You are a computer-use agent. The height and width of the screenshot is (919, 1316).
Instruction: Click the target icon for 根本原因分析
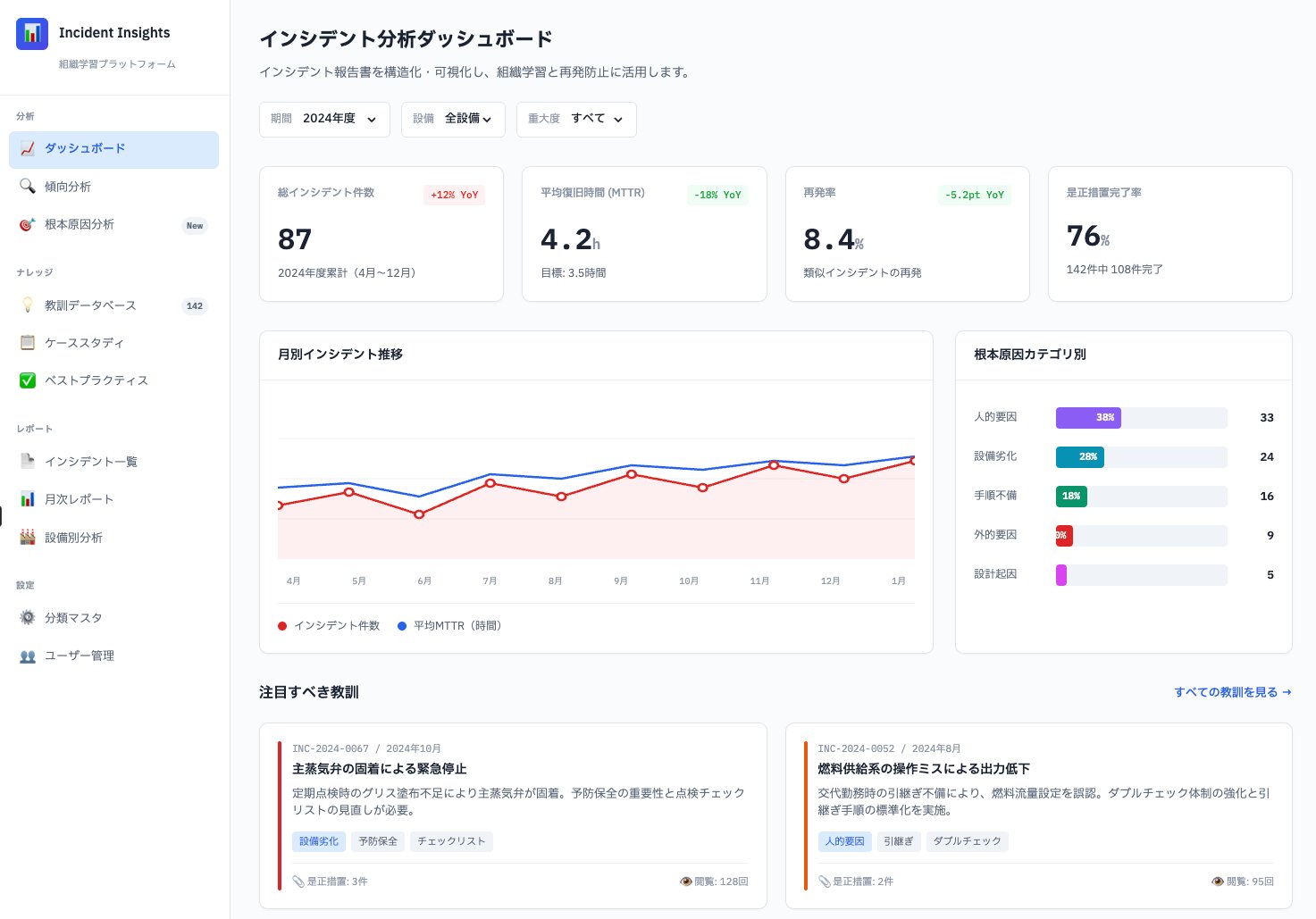tap(28, 224)
